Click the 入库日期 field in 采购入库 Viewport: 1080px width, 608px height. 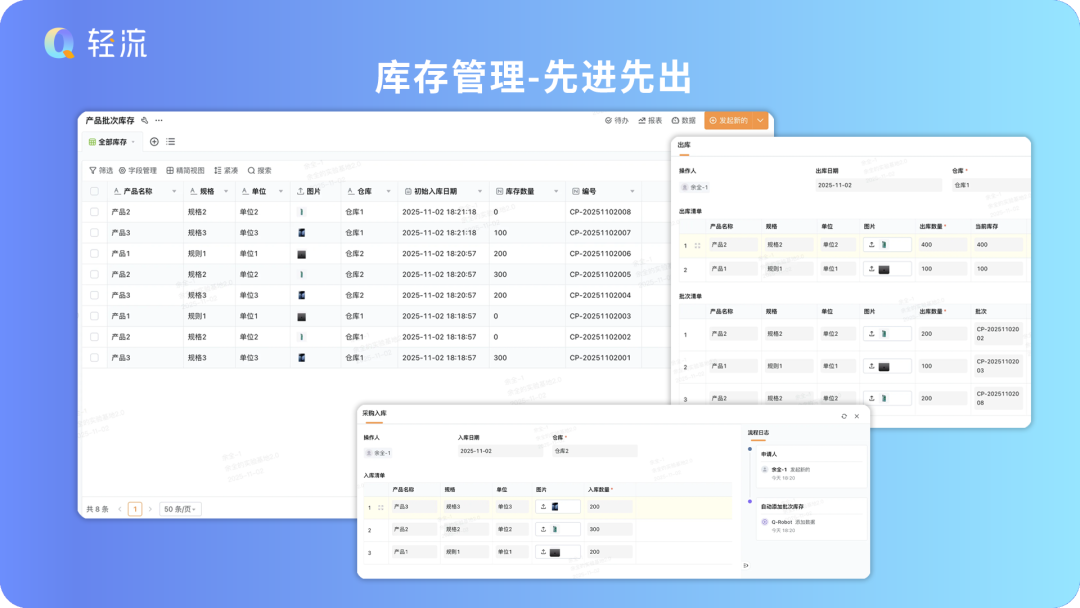coord(500,451)
